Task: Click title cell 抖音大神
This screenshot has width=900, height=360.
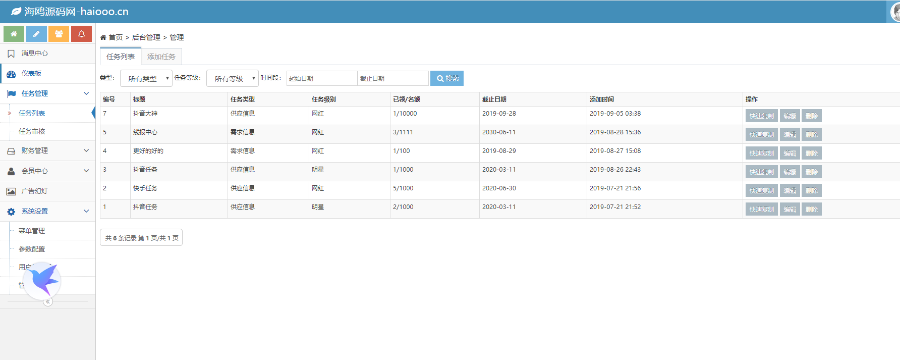Action: click(145, 114)
